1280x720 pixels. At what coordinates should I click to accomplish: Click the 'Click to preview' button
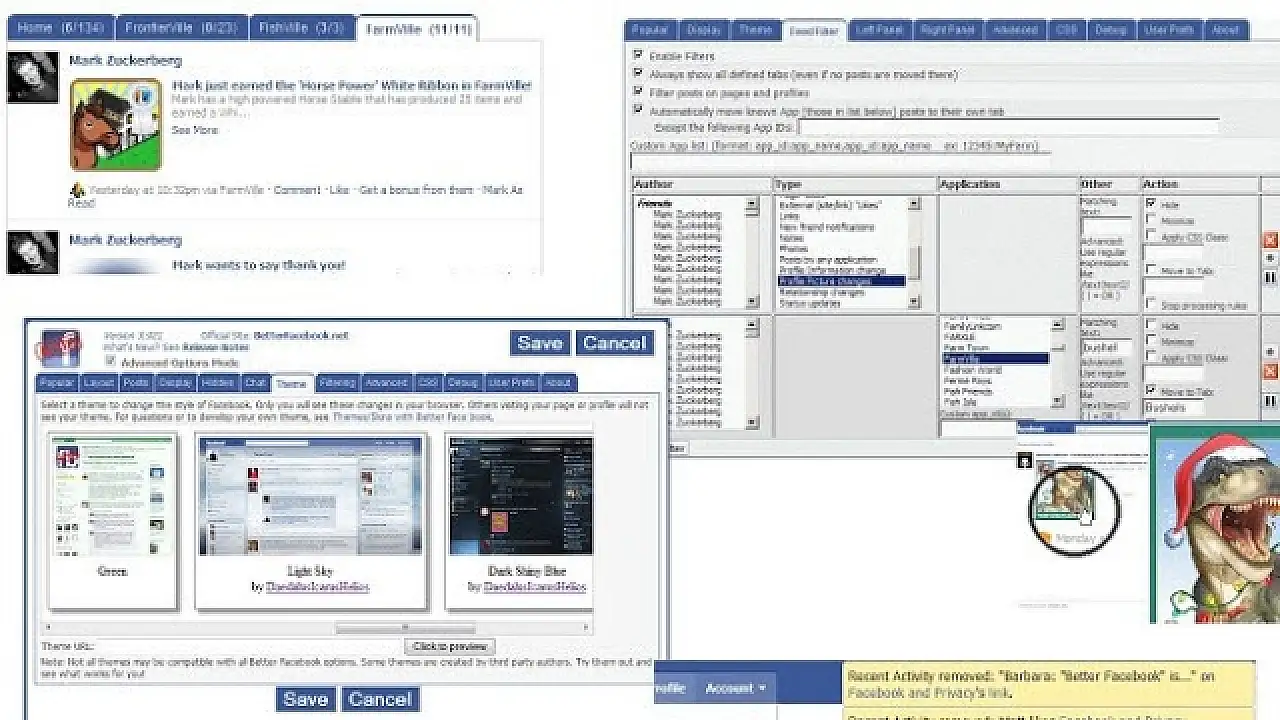pyautogui.click(x=449, y=647)
